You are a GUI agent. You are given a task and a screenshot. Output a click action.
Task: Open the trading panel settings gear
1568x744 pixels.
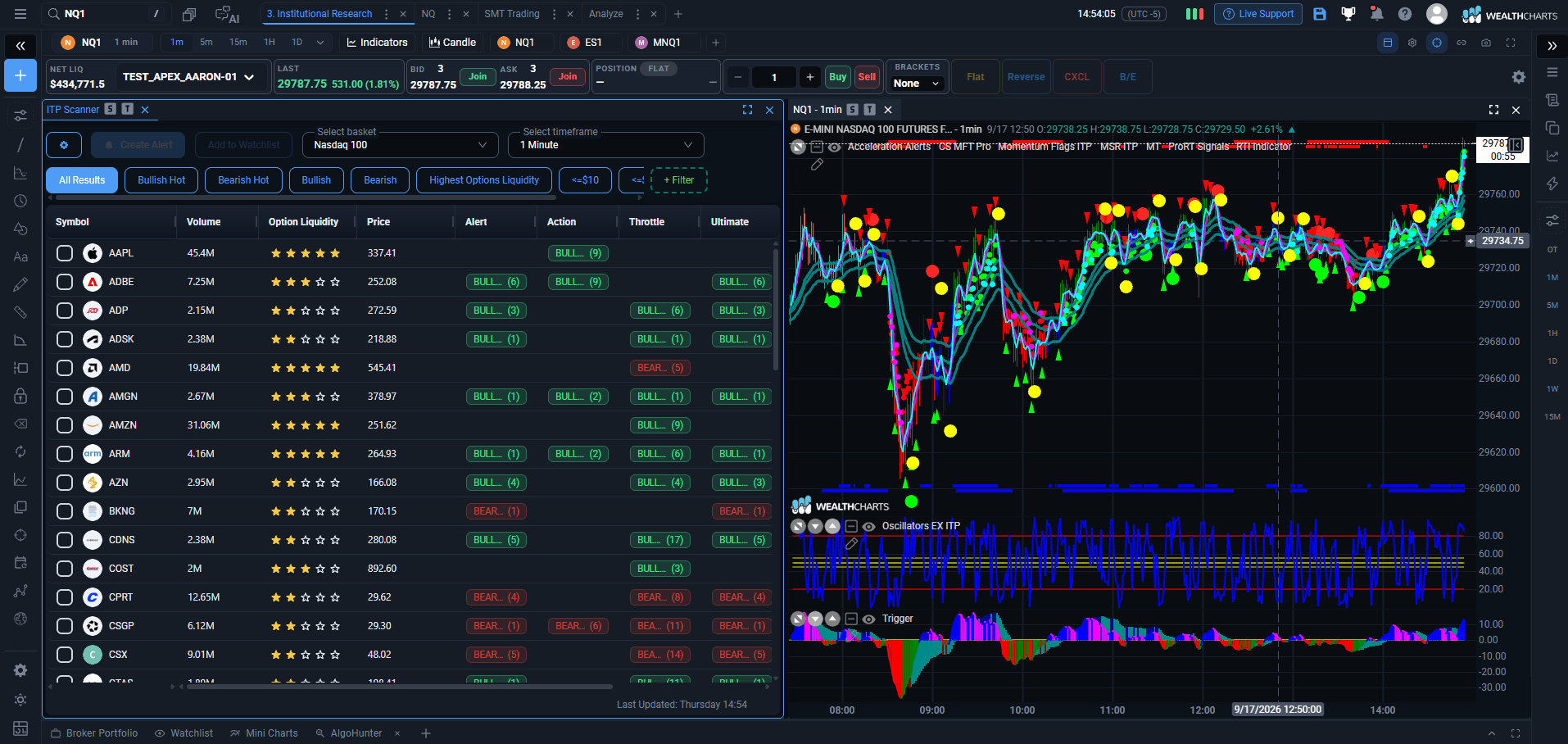[1519, 77]
